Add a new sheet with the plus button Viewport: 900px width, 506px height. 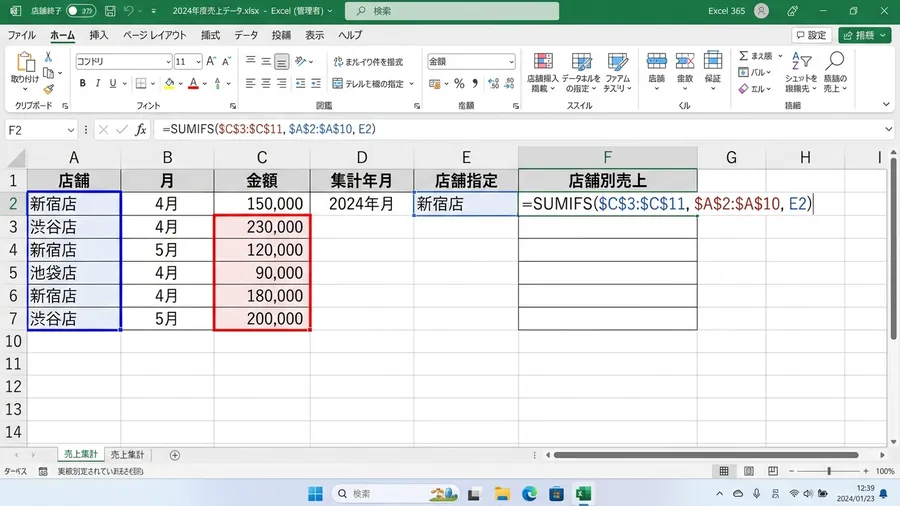point(175,455)
